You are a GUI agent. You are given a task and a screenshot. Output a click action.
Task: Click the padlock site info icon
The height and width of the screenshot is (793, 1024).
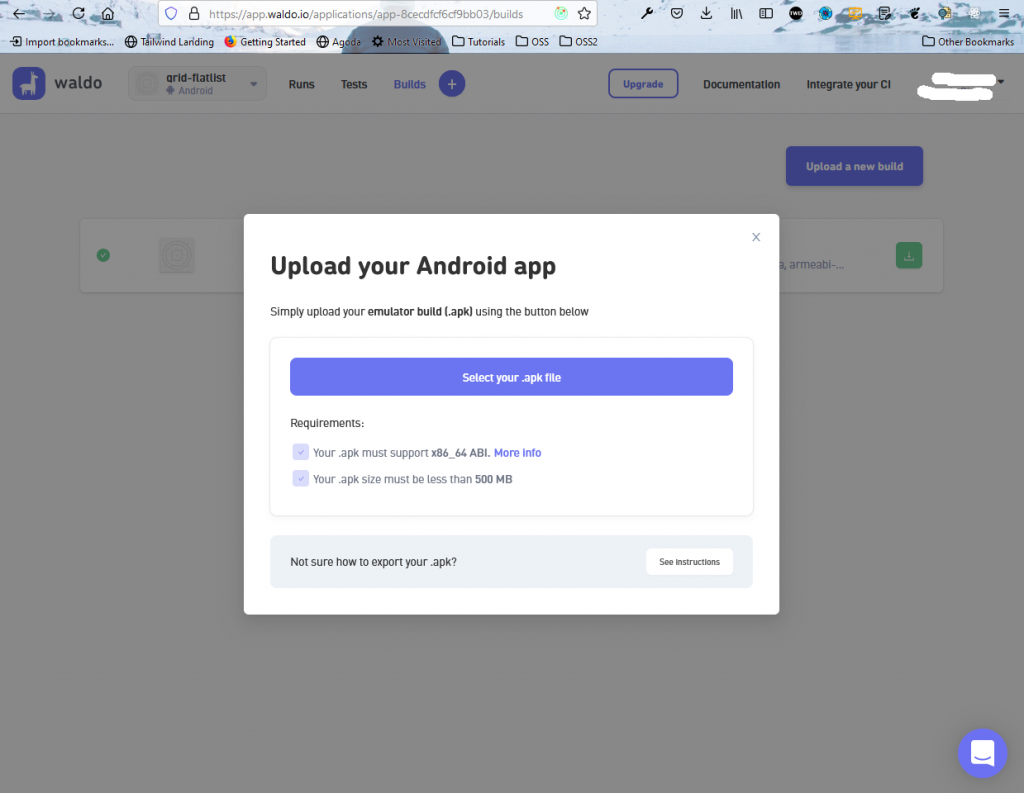tap(194, 13)
